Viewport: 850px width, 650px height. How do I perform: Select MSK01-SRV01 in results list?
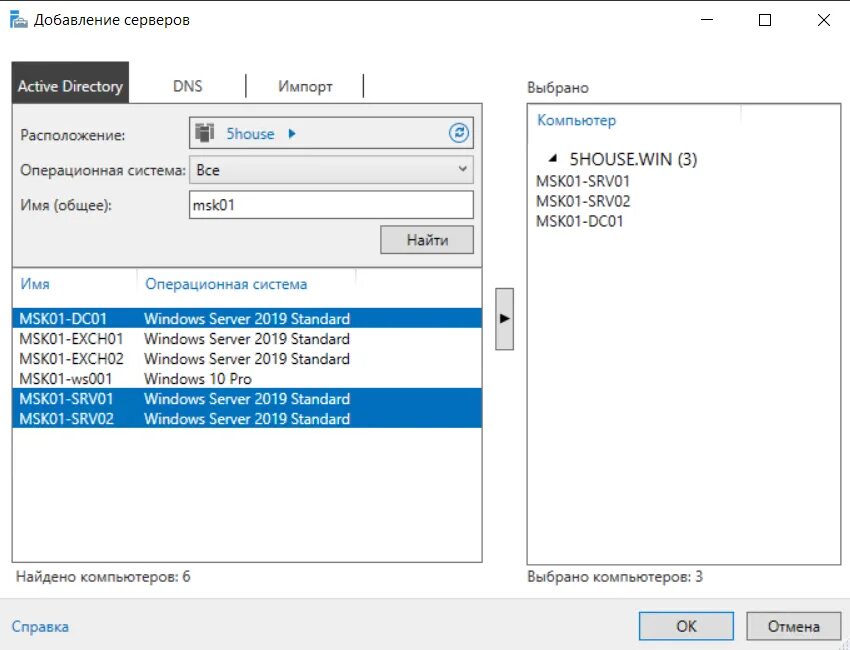click(247, 398)
